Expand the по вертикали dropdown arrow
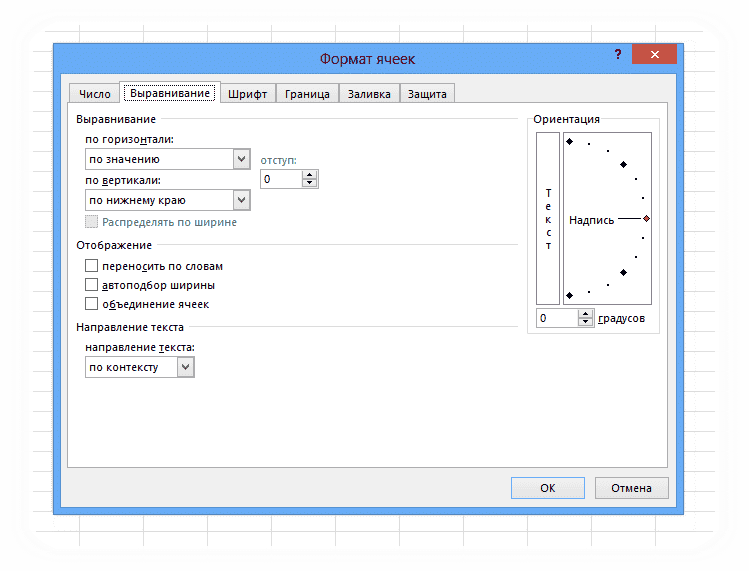Screen dimensions: 749x571 pyautogui.click(x=242, y=200)
